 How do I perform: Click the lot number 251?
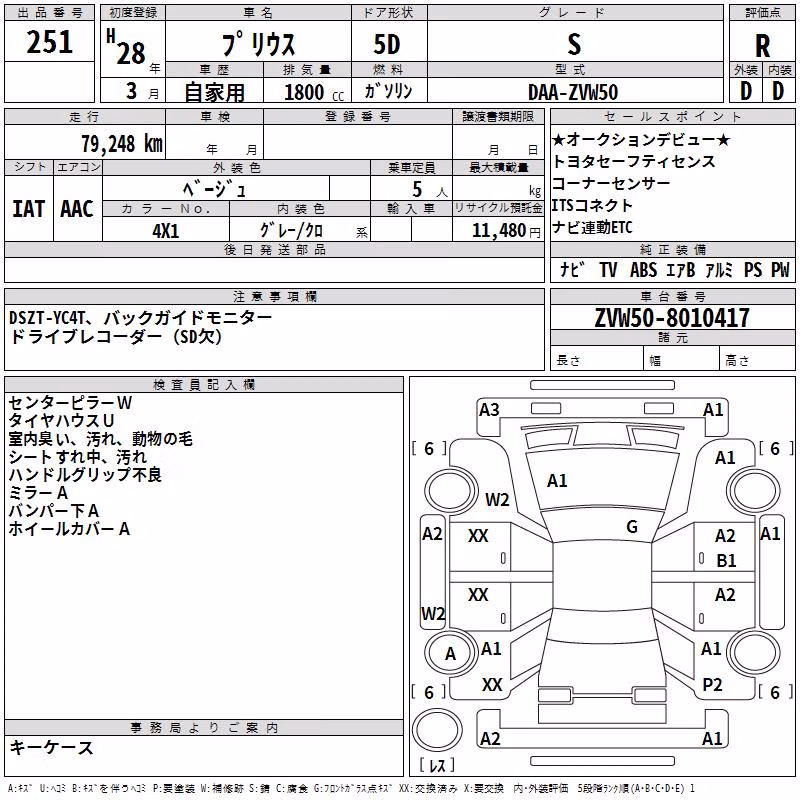[x=49, y=42]
